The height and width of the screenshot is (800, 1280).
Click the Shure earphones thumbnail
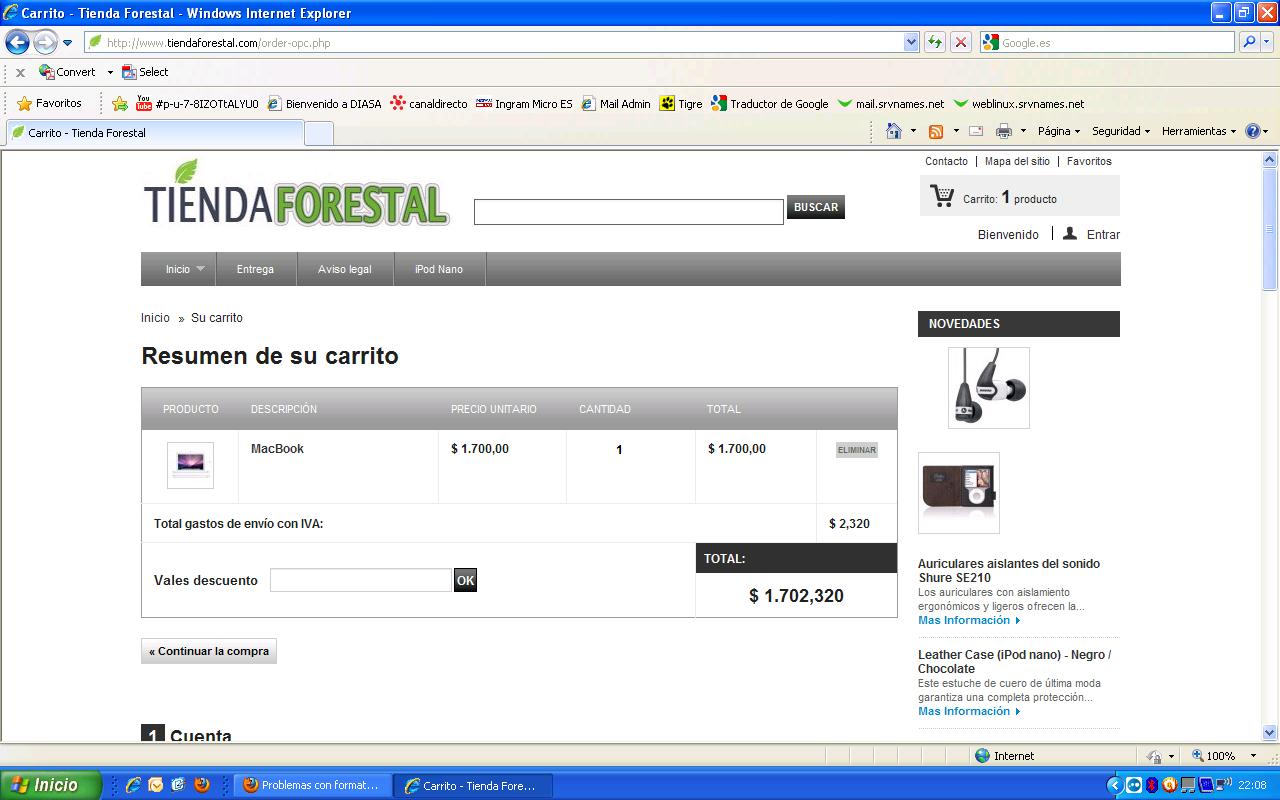click(989, 388)
